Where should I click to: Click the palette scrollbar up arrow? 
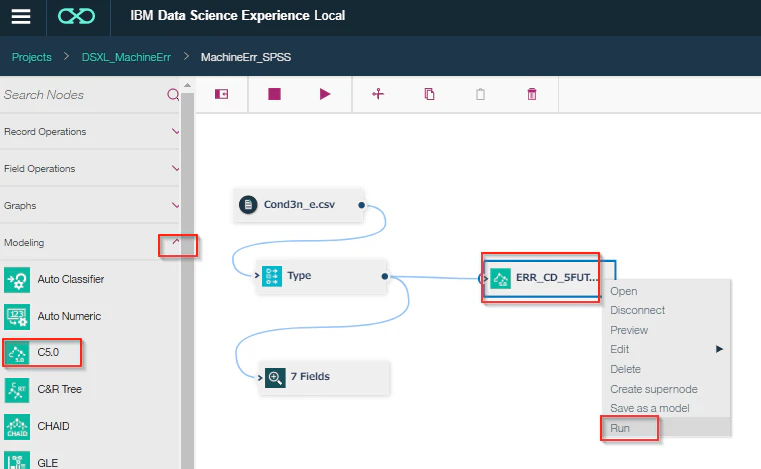pyautogui.click(x=187, y=85)
